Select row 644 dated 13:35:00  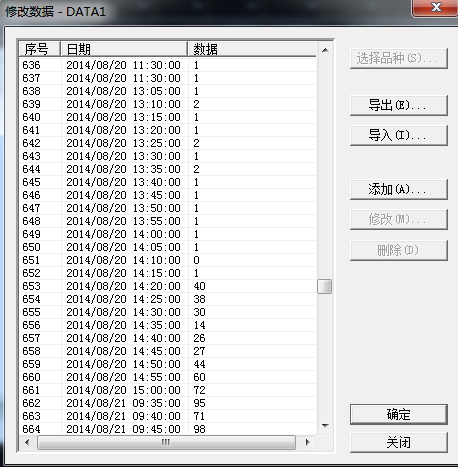168,169
